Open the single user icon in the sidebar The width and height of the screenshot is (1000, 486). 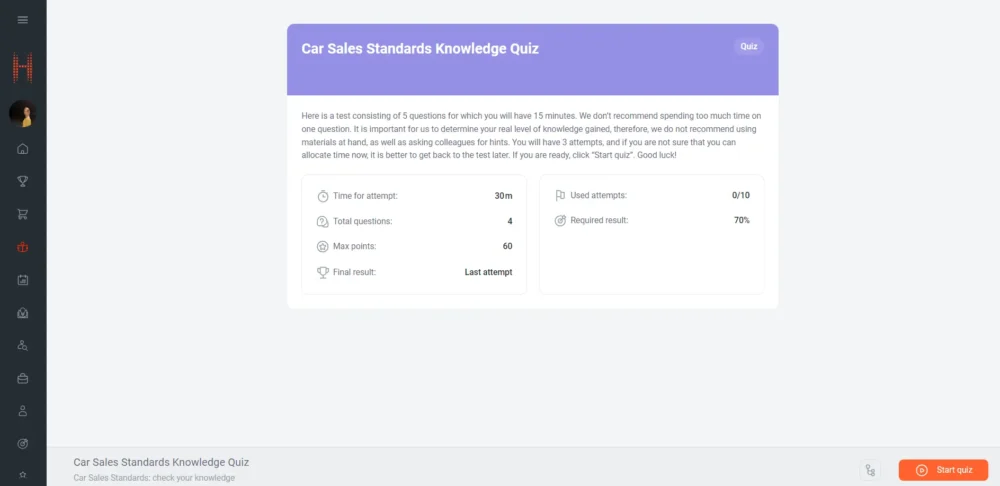coord(23,411)
